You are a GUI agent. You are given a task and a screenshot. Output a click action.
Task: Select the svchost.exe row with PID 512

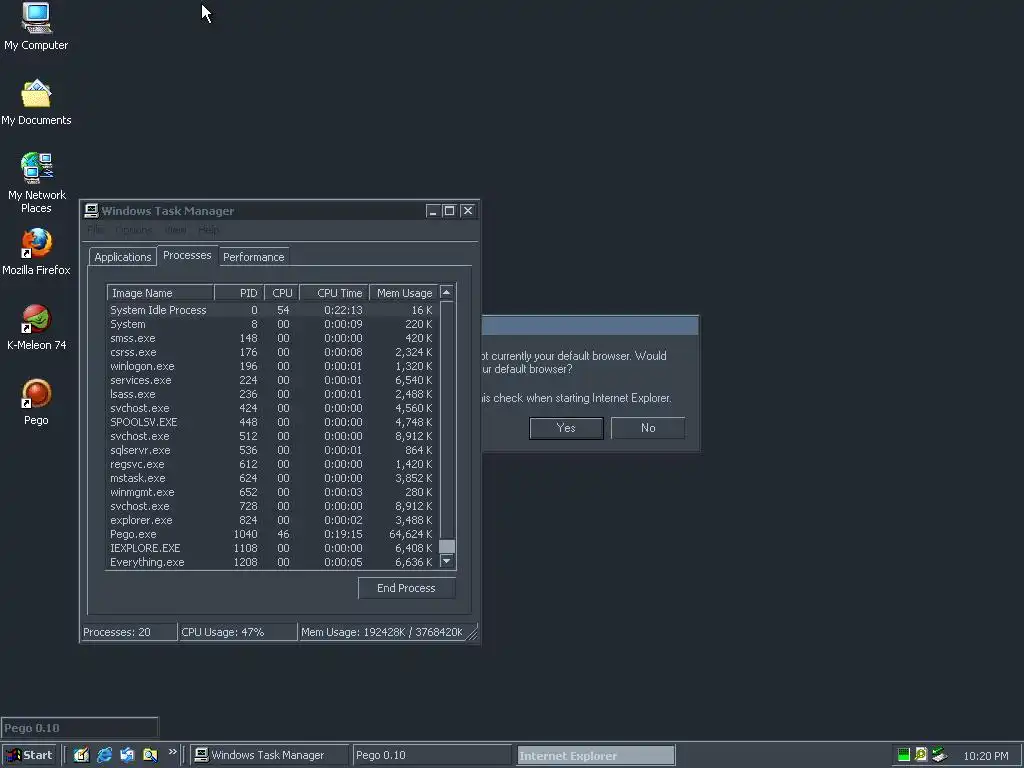tap(272, 436)
